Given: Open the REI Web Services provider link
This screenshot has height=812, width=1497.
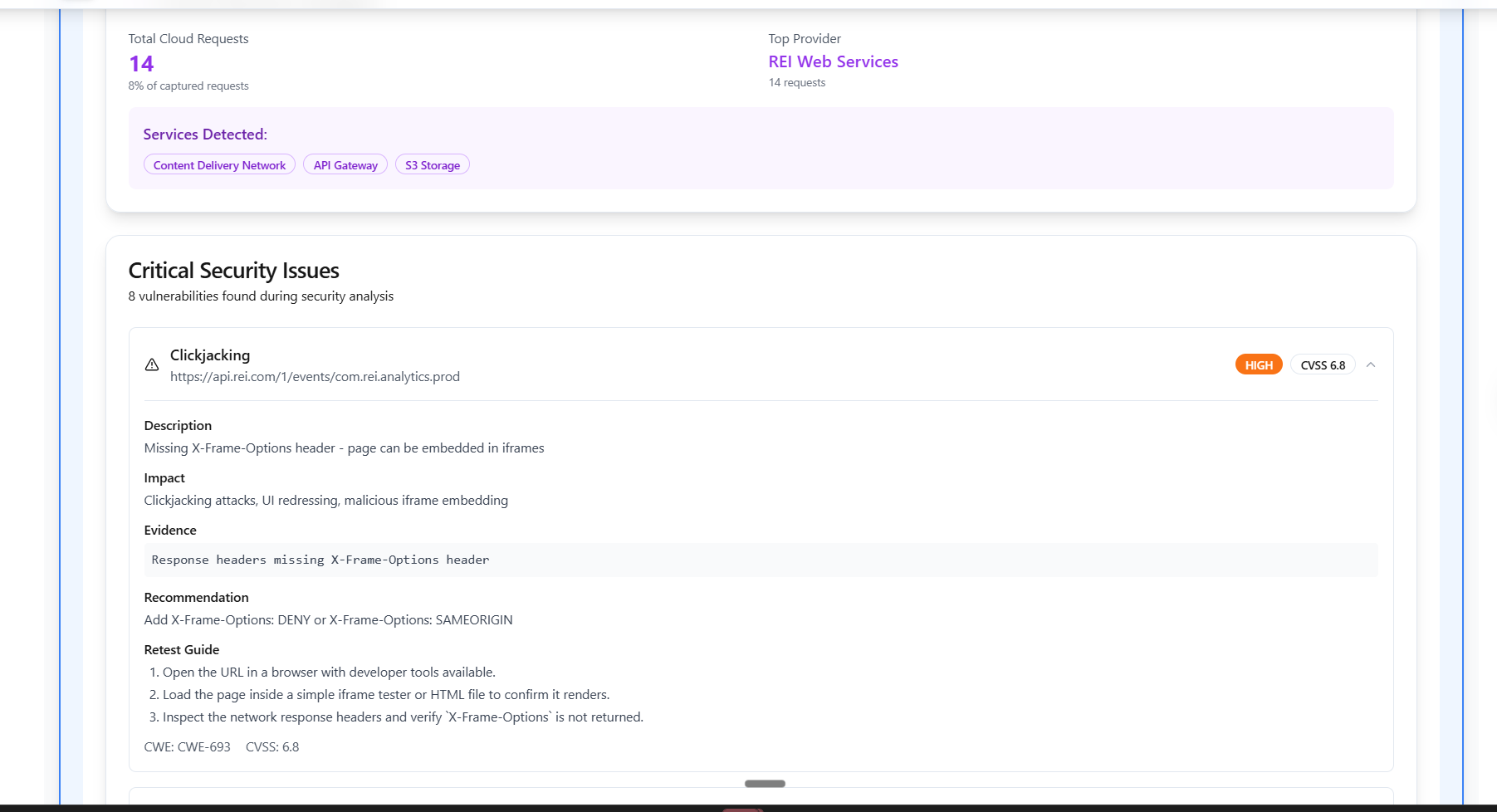Looking at the screenshot, I should click(x=833, y=61).
